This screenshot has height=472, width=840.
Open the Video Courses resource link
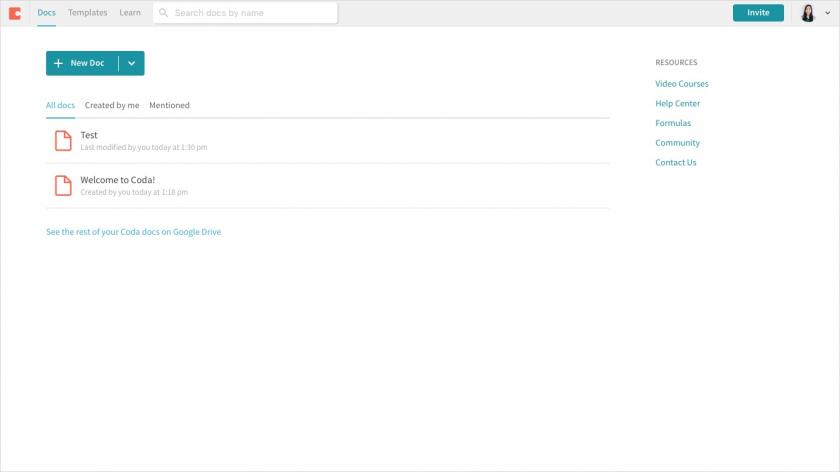point(681,84)
